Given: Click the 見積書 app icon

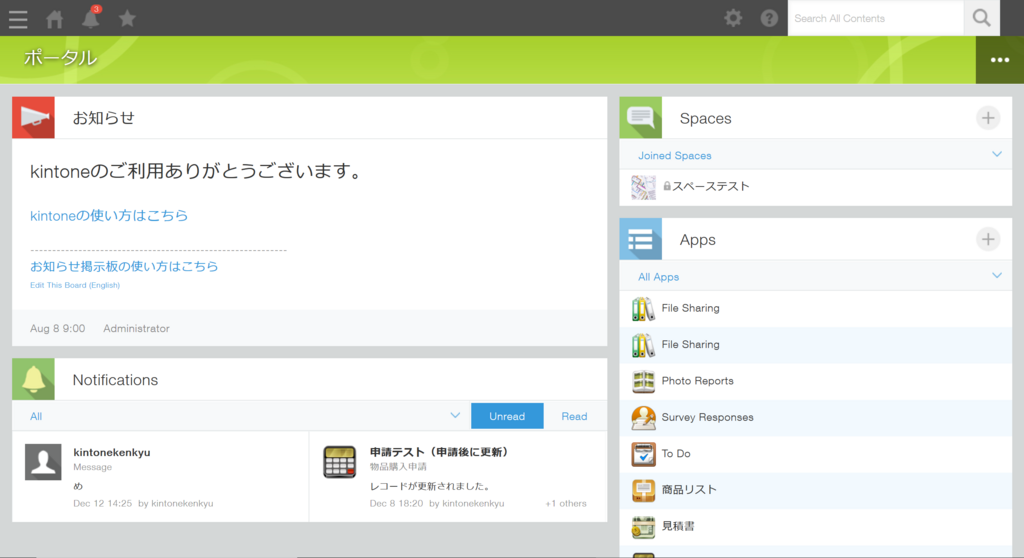Looking at the screenshot, I should [x=643, y=527].
